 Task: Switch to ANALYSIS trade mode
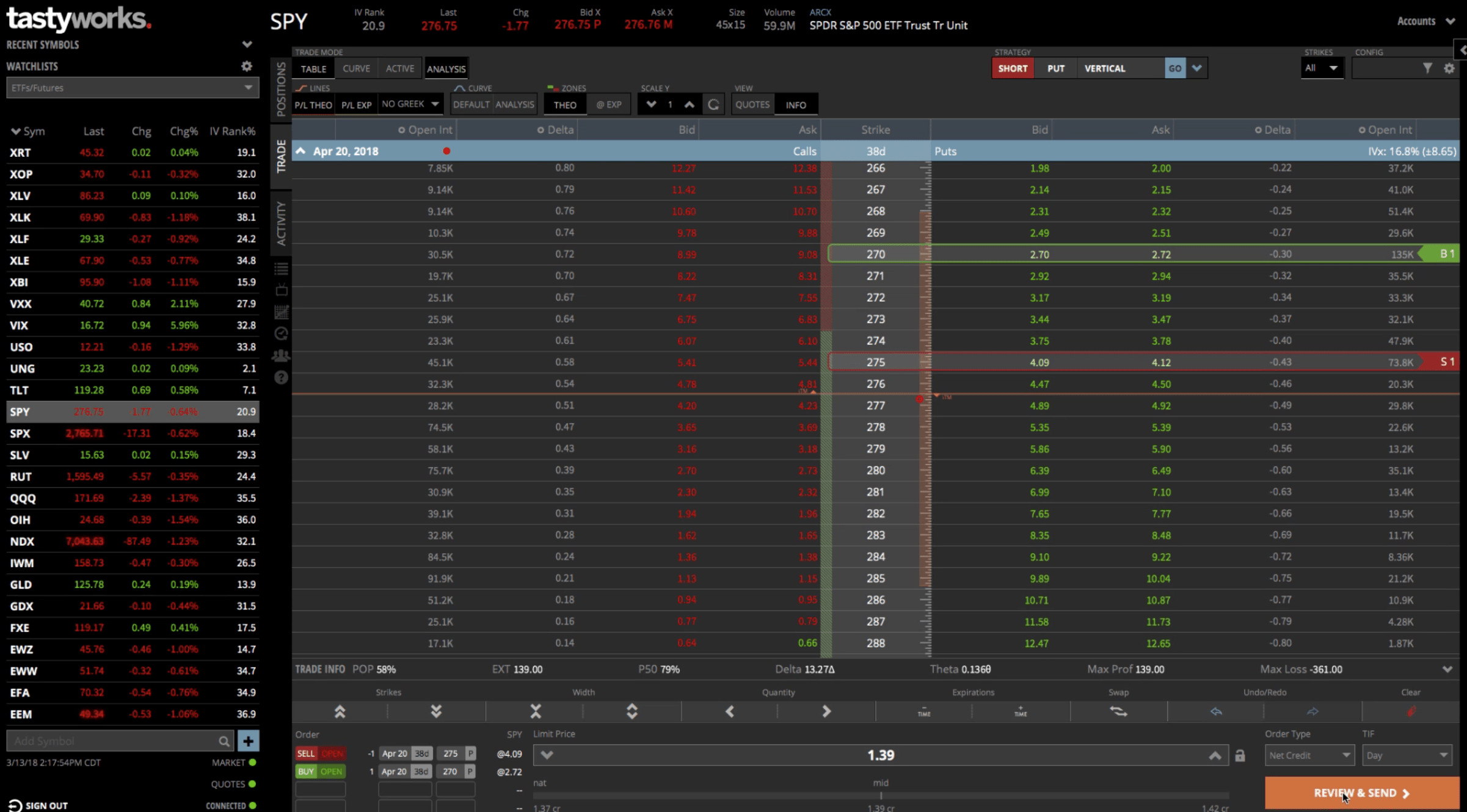click(446, 69)
